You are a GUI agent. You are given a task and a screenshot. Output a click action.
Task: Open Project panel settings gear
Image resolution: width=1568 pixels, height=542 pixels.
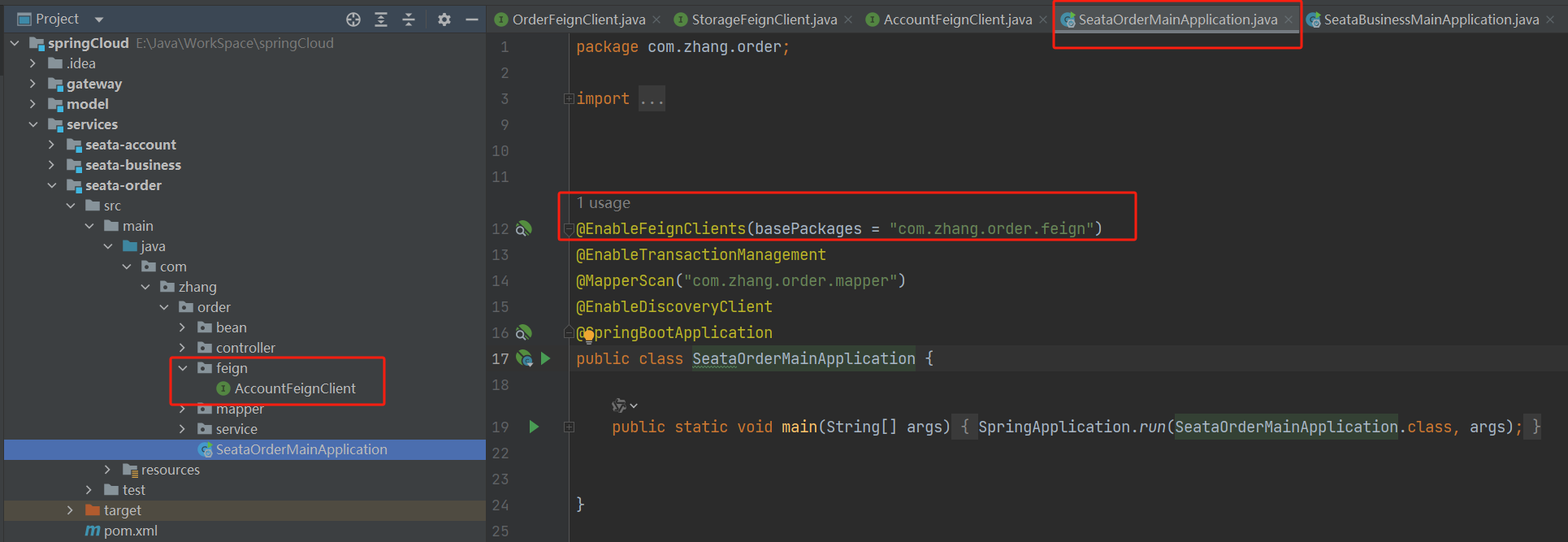click(x=444, y=20)
